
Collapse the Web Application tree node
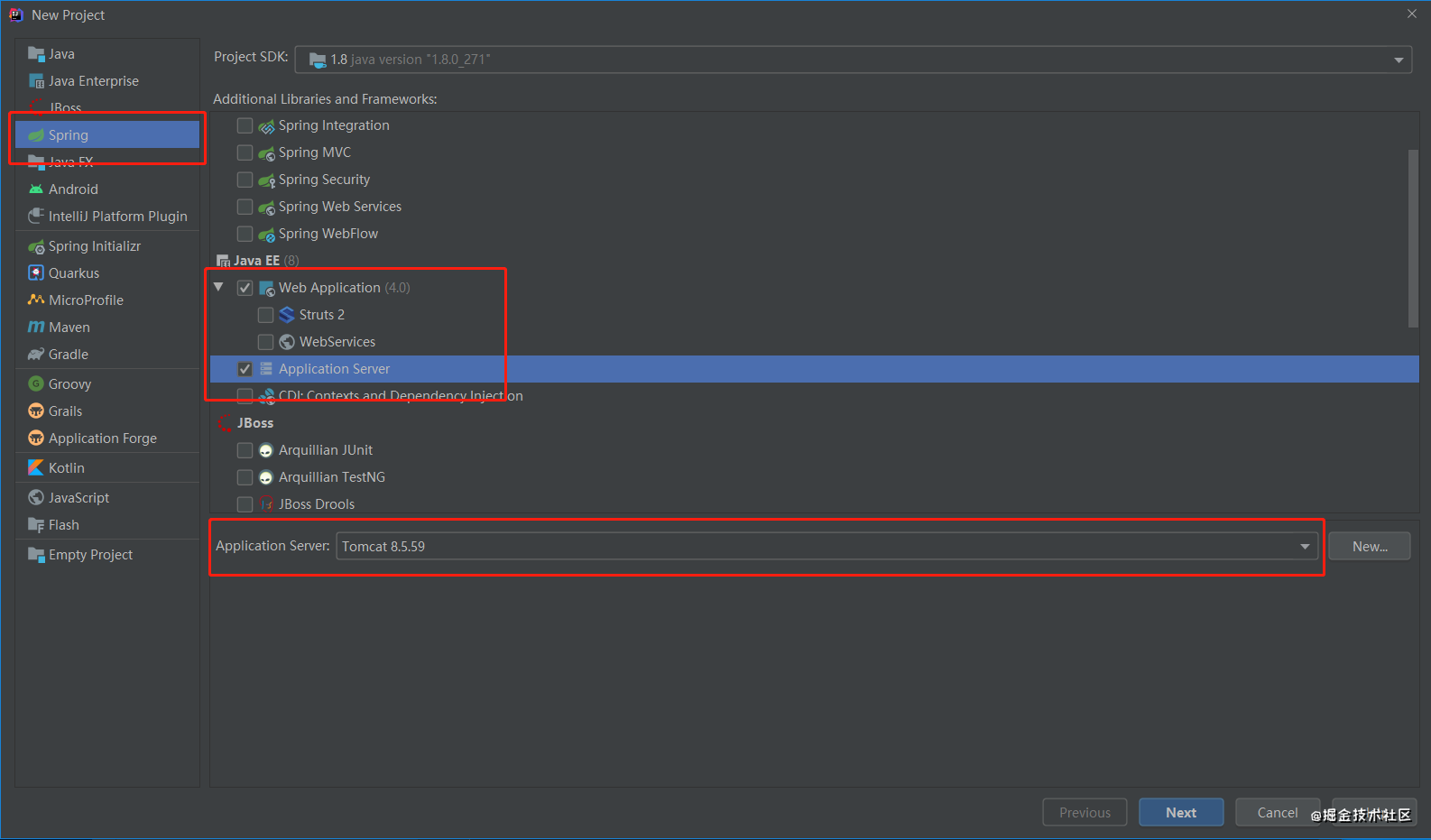[219, 287]
